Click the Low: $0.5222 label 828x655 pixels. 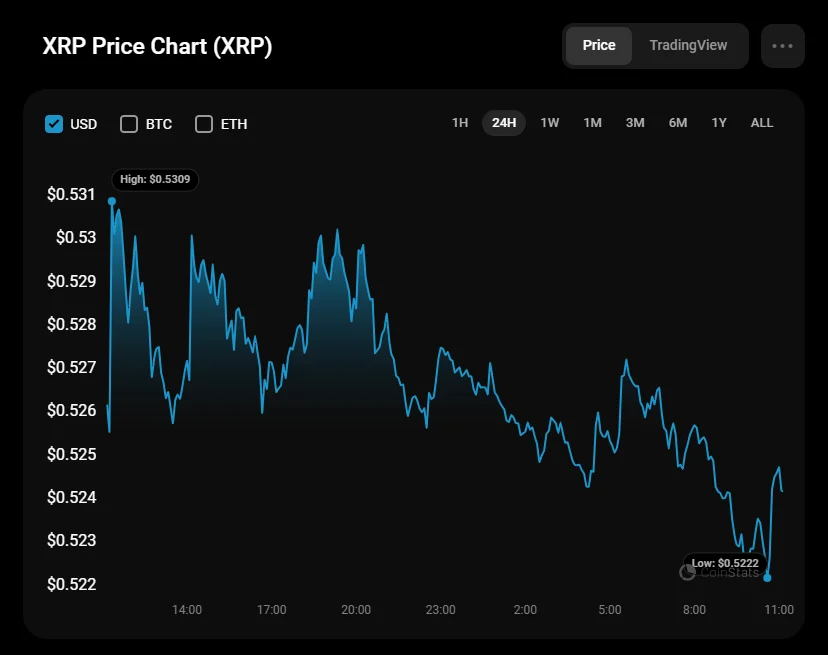pos(725,563)
